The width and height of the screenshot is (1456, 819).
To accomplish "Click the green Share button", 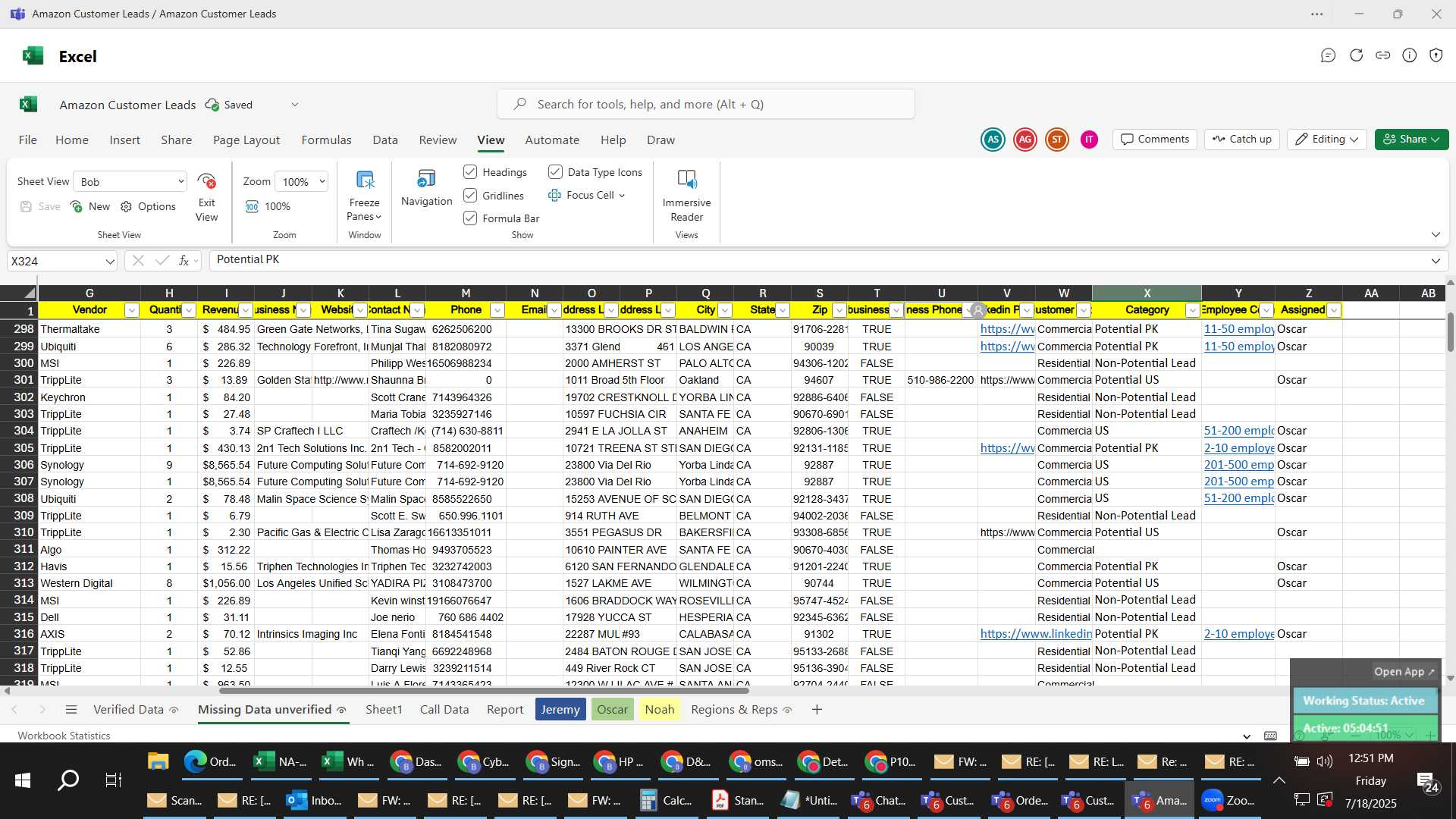I will coord(1411,140).
